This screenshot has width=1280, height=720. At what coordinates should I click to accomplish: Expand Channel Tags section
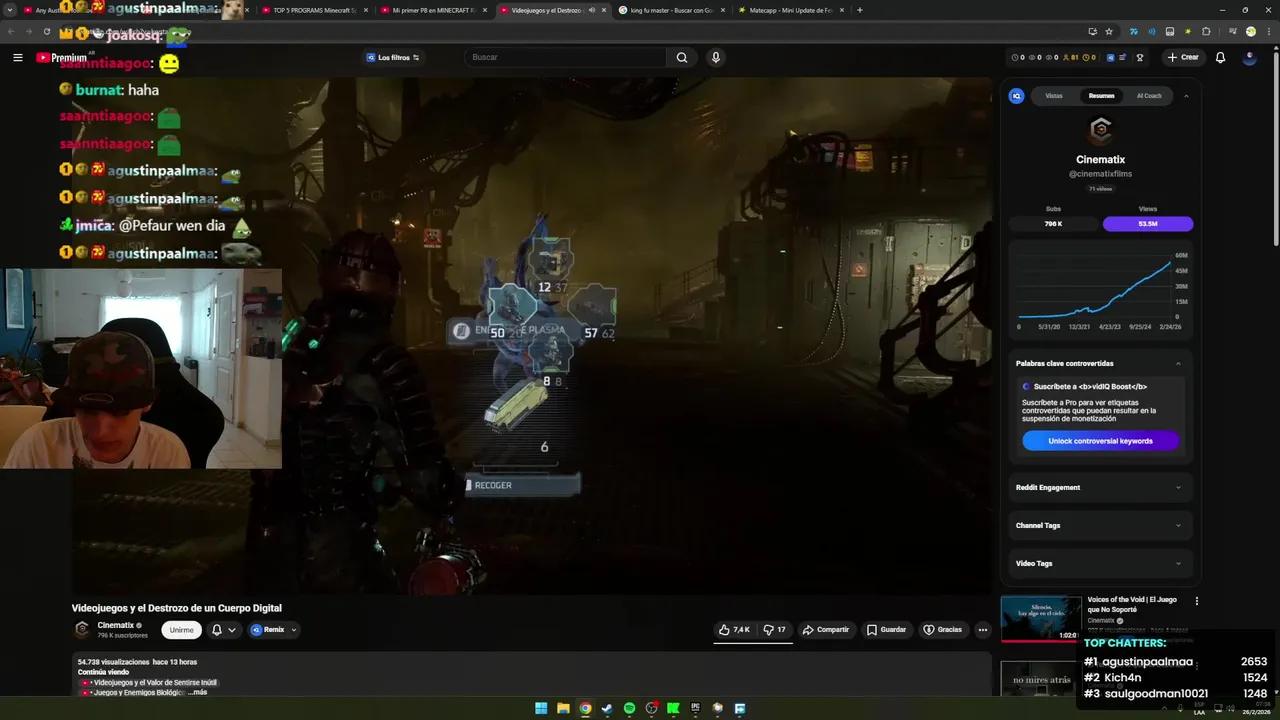[1099, 525]
